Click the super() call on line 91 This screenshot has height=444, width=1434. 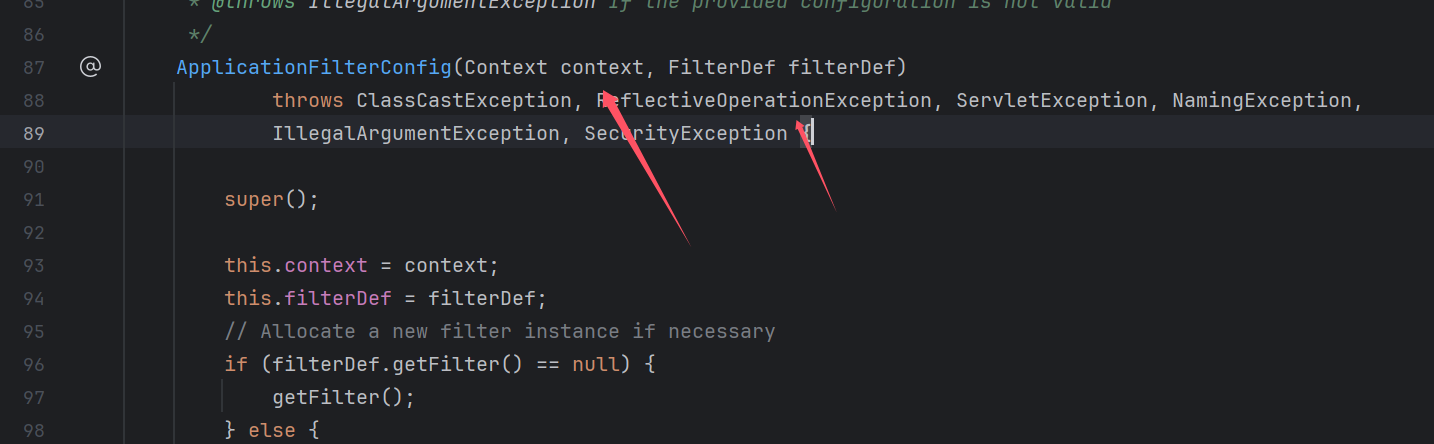pos(271,199)
